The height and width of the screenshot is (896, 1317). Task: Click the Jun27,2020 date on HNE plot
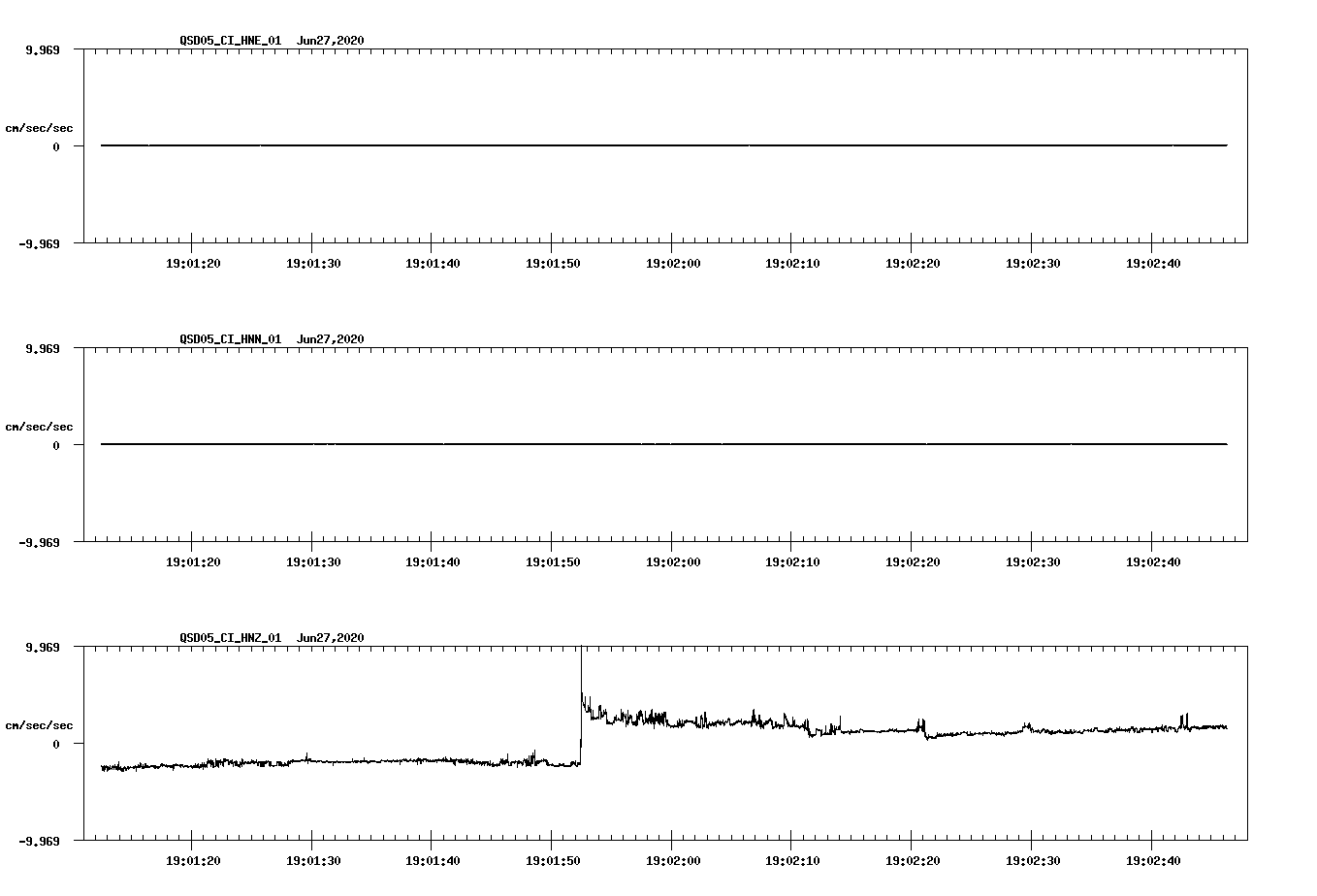331,41
